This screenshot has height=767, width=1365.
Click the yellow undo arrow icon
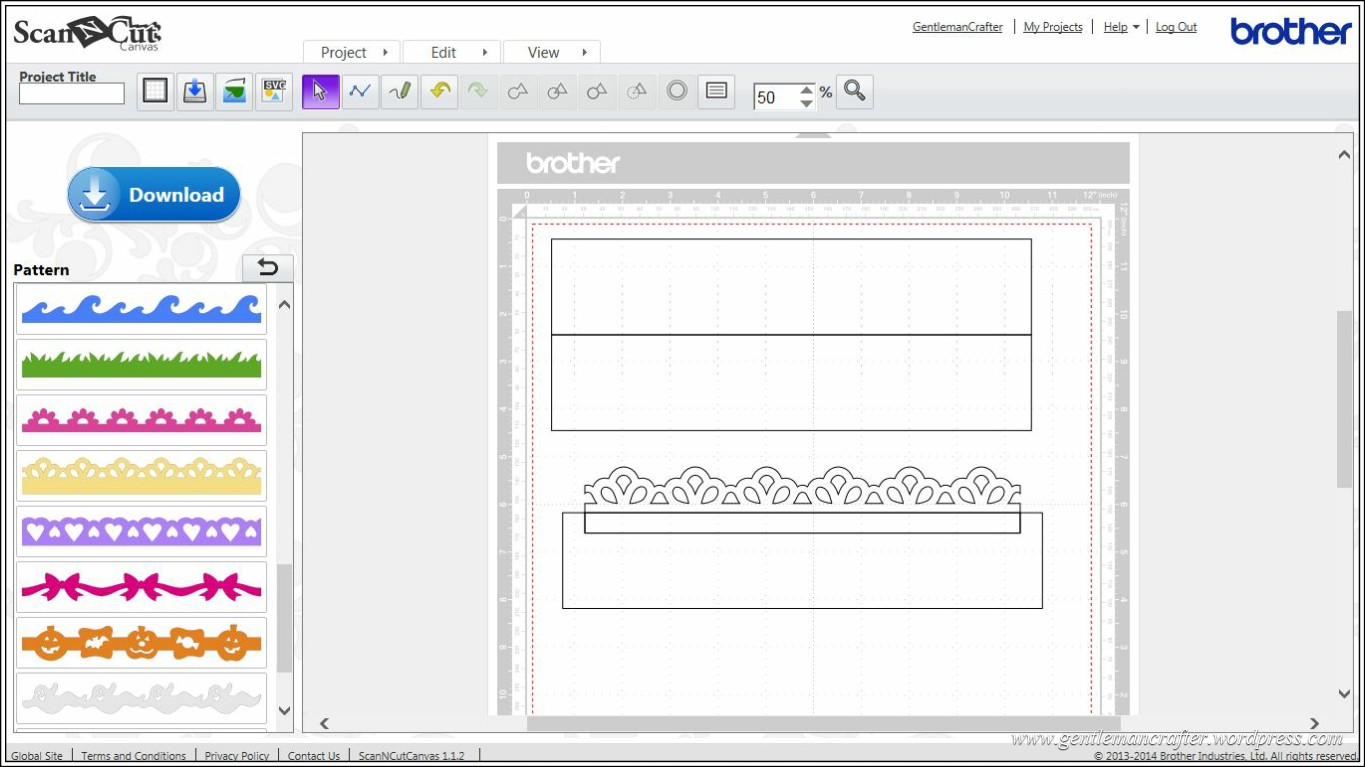tap(439, 91)
